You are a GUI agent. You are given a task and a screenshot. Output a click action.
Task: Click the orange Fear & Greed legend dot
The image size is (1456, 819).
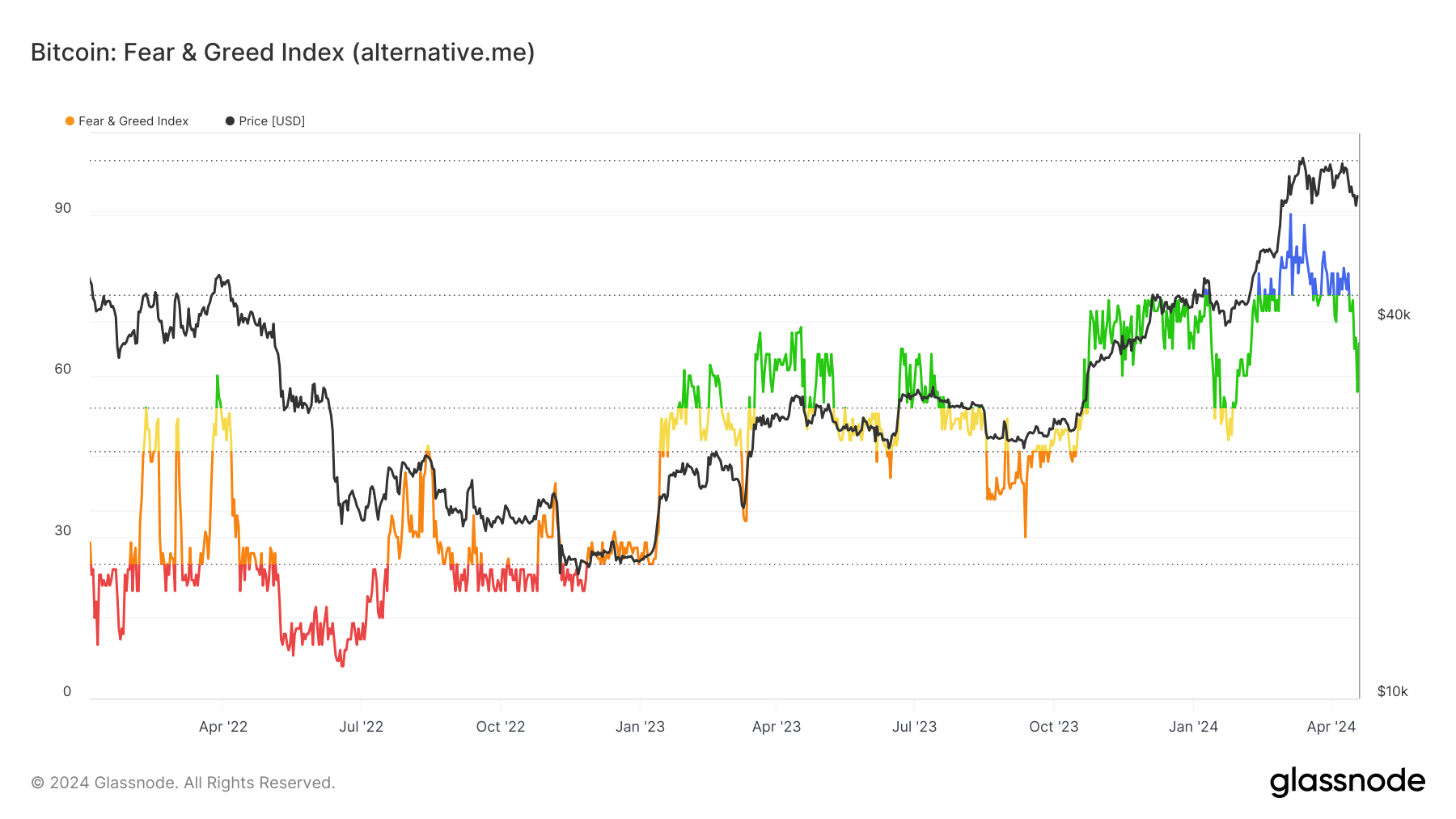(x=70, y=121)
